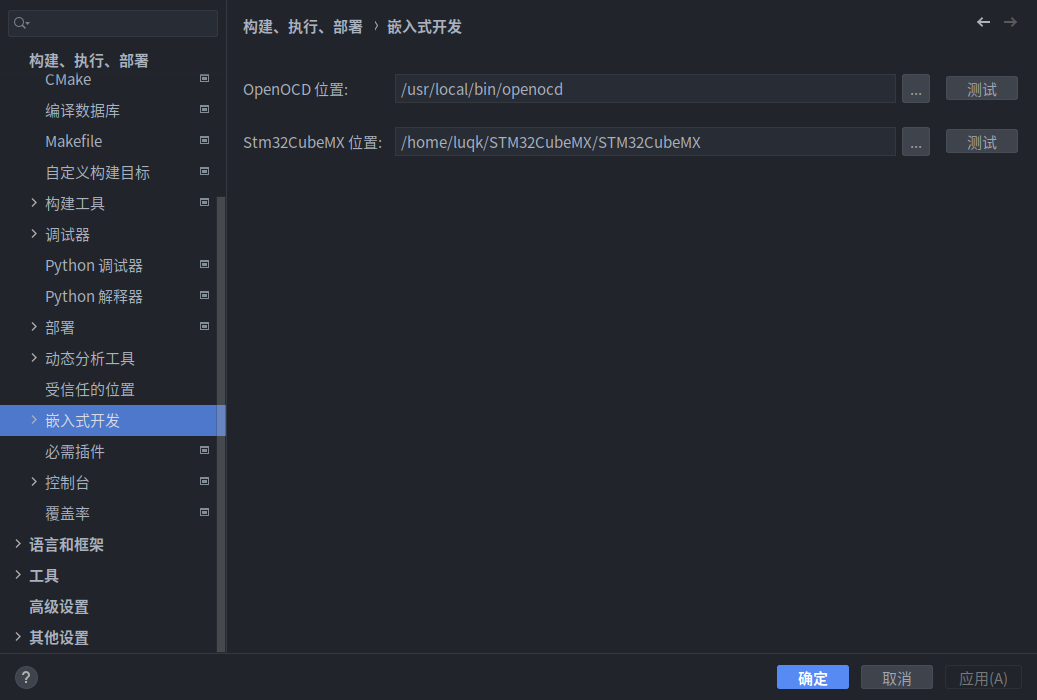Test the OpenOCD path with 测试 button
The height and width of the screenshot is (700, 1037).
(981, 88)
